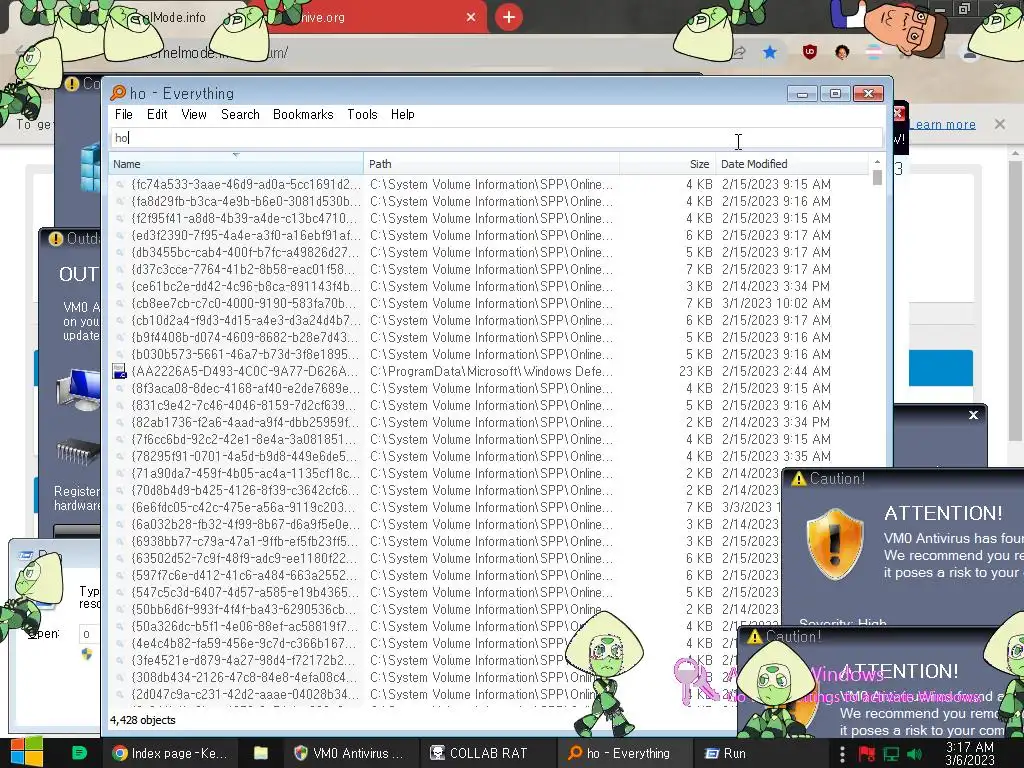Open uBlock Origin extension icon in Chrome
The image size is (1024, 768).
[x=810, y=52]
